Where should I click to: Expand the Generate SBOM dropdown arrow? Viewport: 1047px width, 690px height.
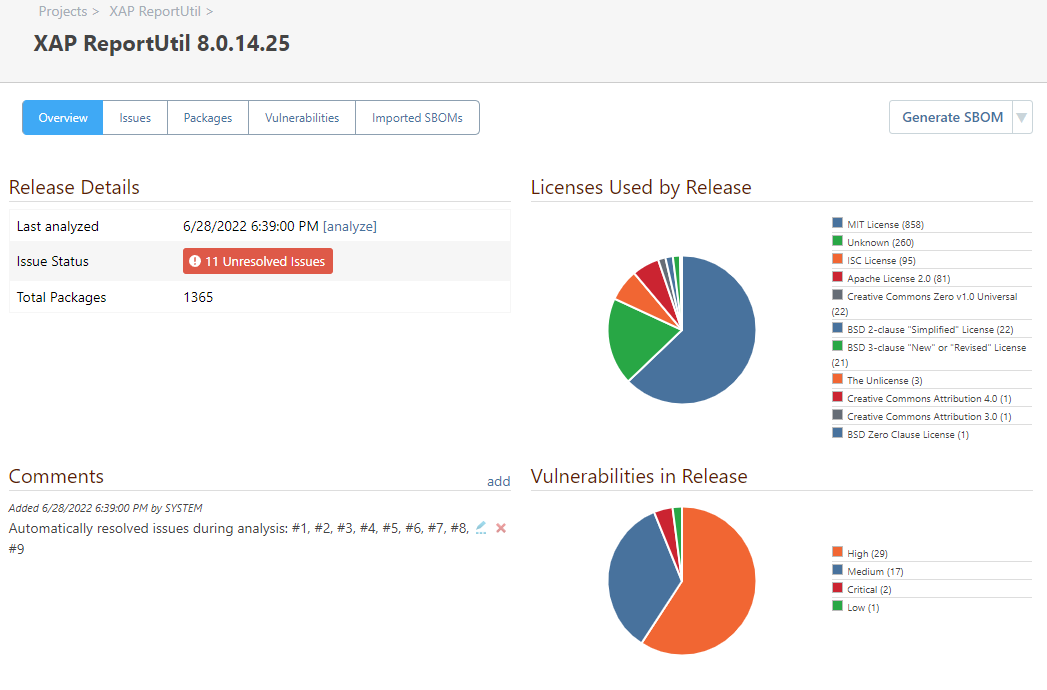tap(1022, 117)
